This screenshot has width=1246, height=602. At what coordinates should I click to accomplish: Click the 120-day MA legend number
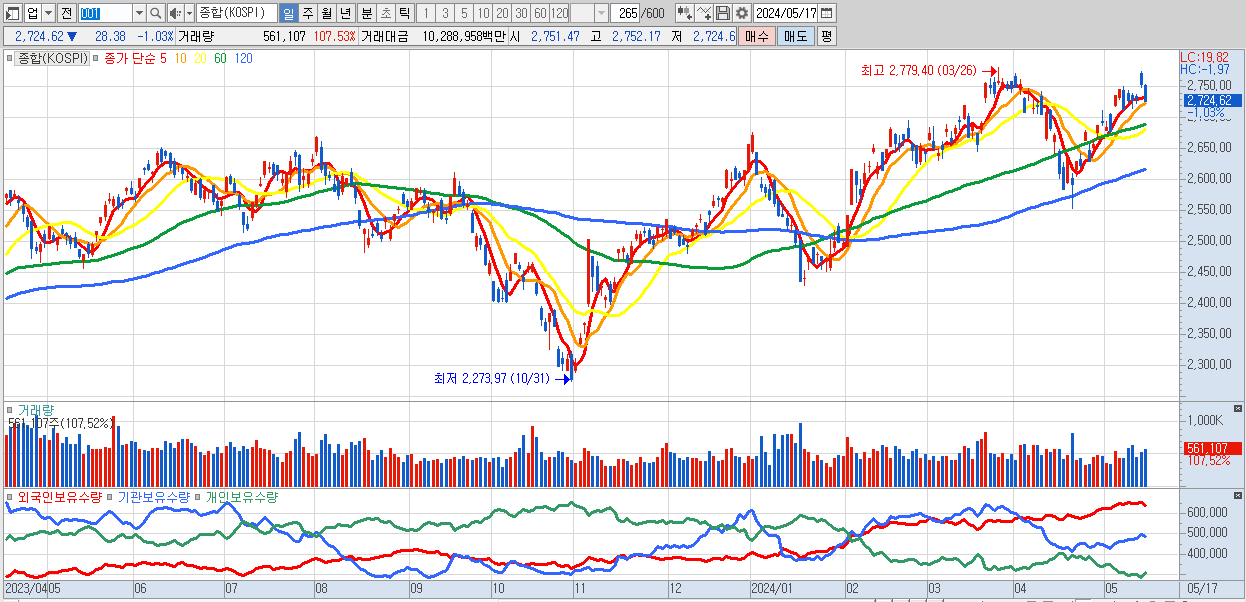pos(243,59)
